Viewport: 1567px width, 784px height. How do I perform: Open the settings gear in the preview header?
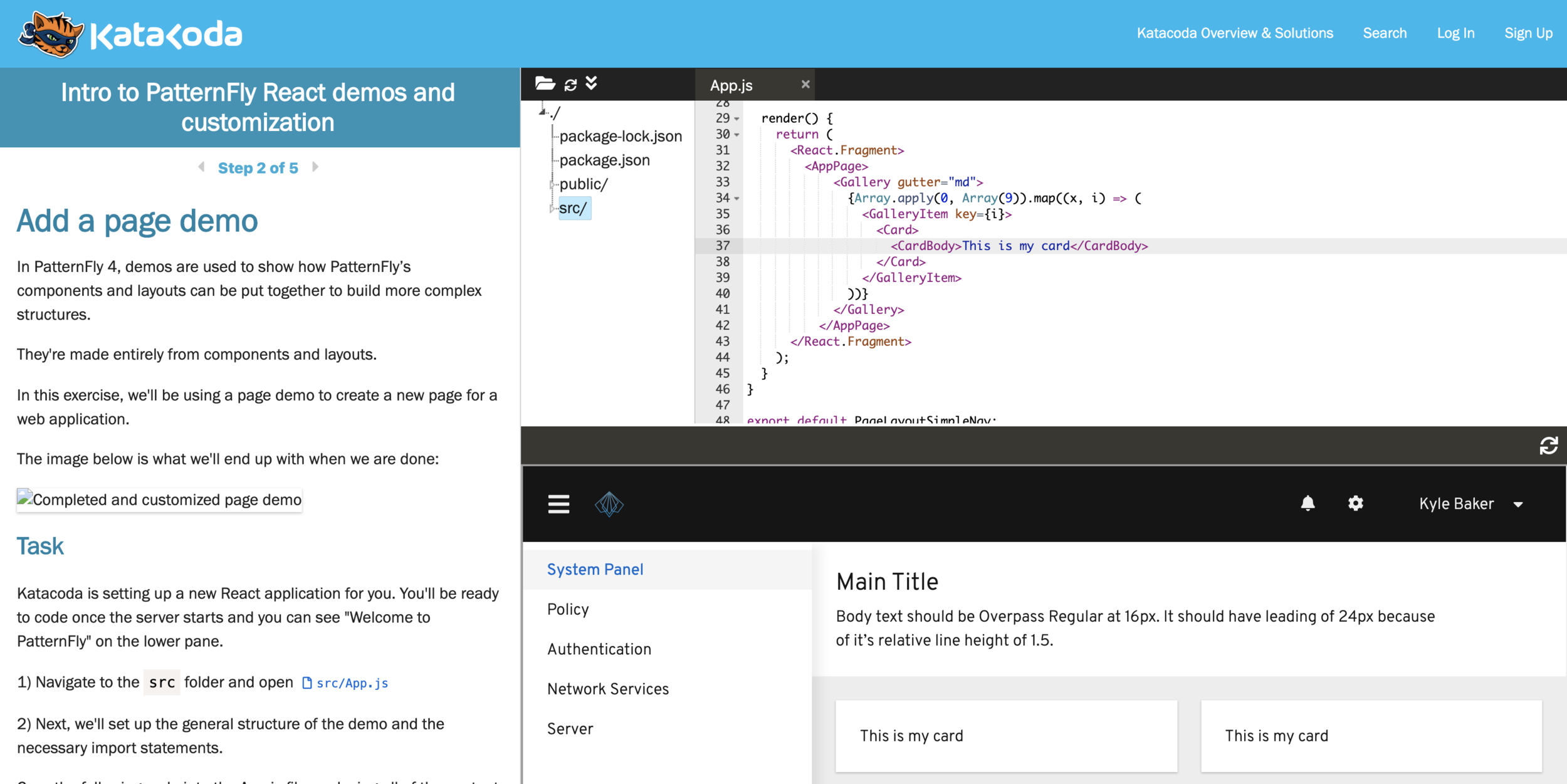coord(1355,503)
